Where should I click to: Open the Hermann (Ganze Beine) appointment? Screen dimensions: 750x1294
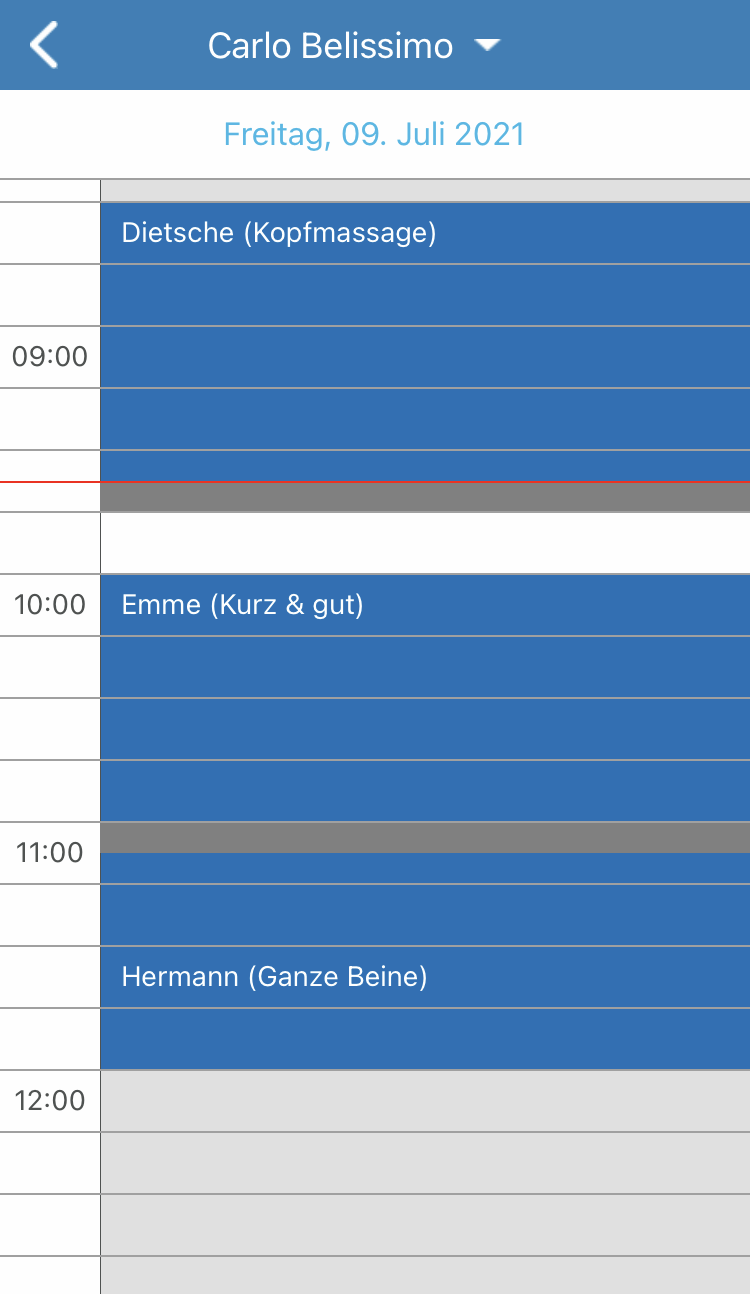click(x=274, y=977)
